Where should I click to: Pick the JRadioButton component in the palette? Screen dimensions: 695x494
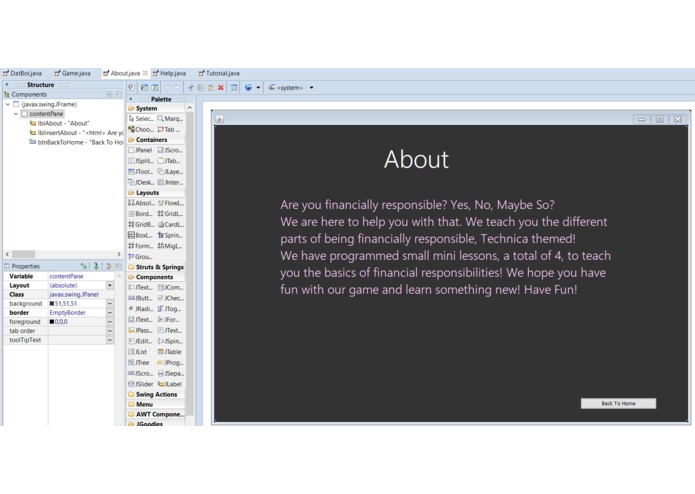tap(141, 309)
